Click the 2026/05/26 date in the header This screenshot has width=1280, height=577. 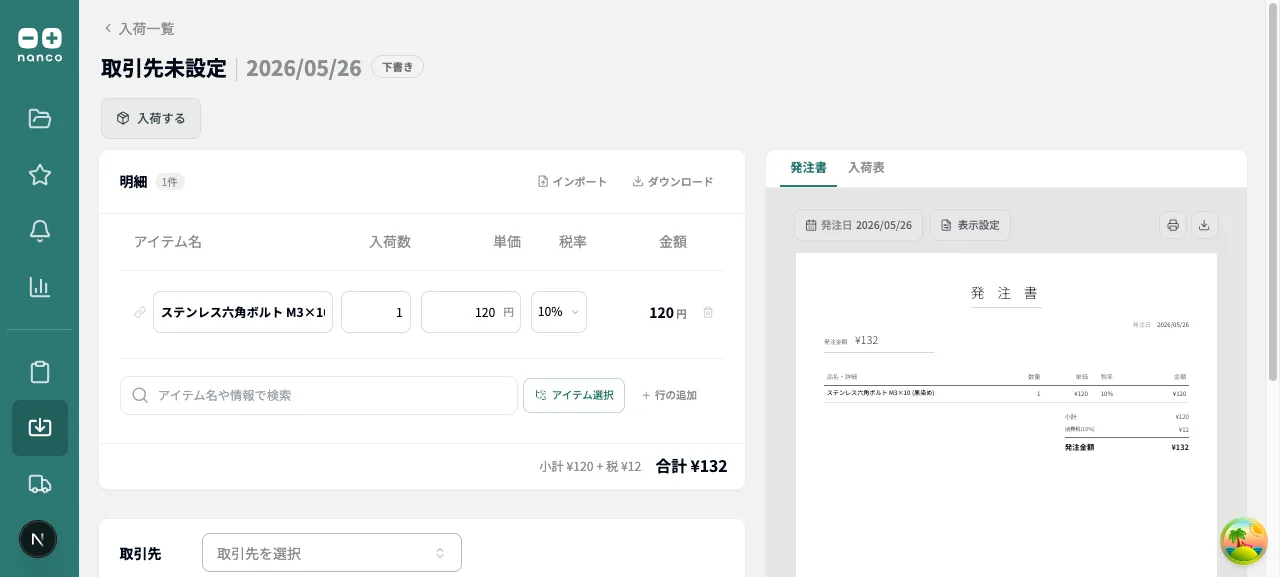(304, 68)
